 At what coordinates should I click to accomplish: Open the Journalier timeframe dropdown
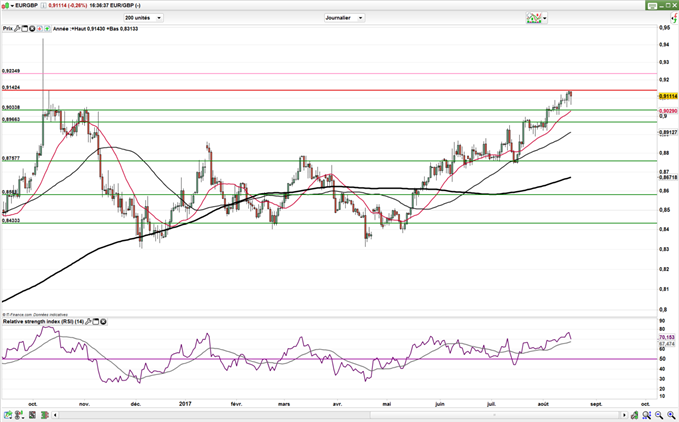point(345,18)
